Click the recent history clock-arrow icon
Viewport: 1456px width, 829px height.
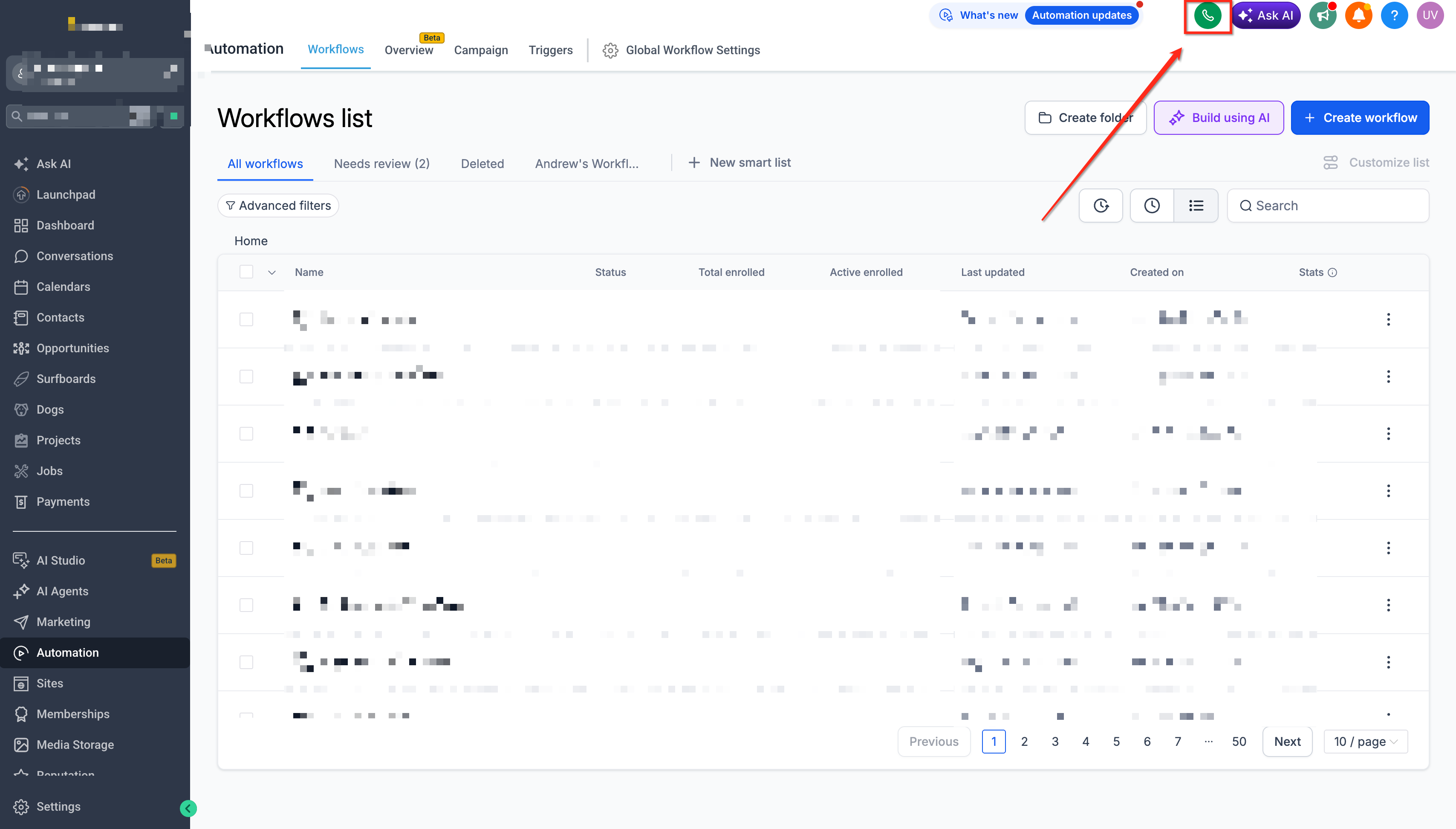coord(1101,206)
